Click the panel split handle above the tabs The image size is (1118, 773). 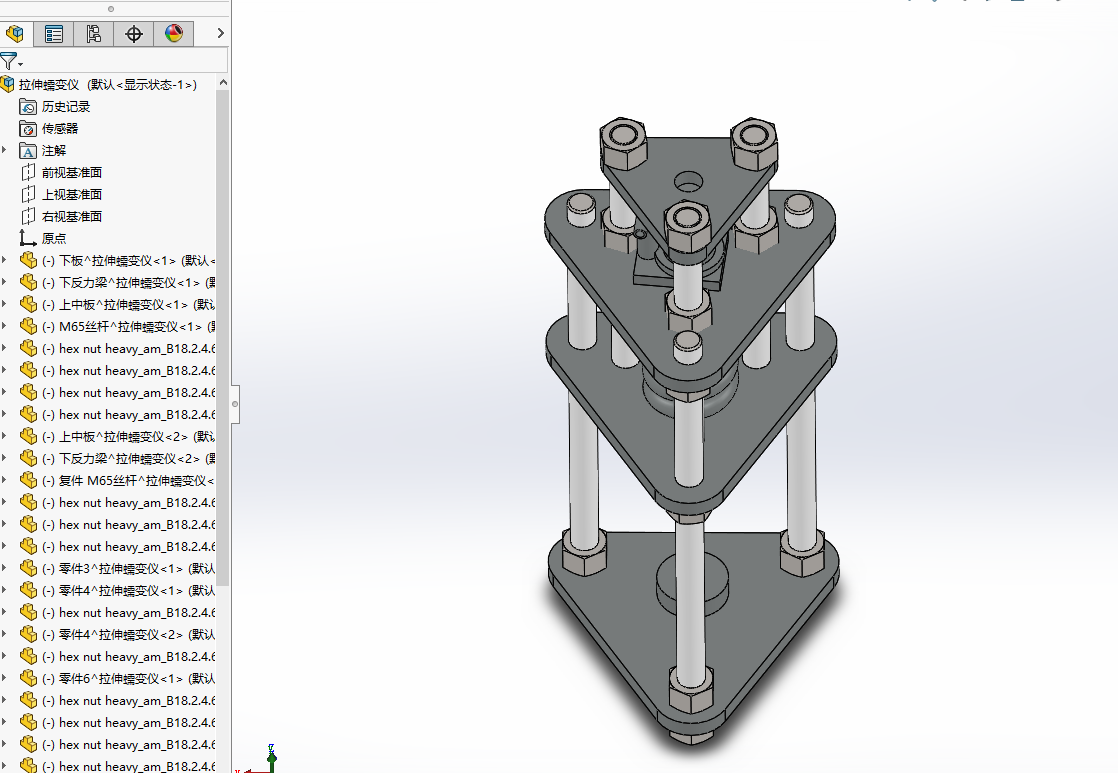pos(111,9)
